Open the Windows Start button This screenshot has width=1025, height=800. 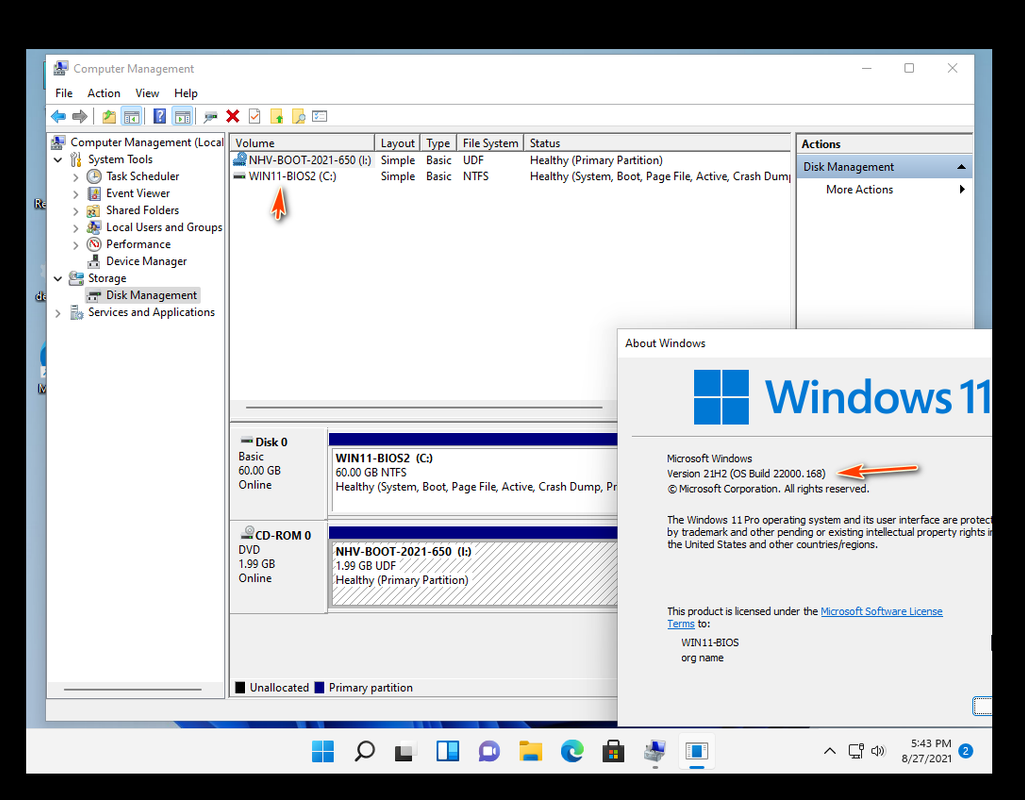coord(323,752)
